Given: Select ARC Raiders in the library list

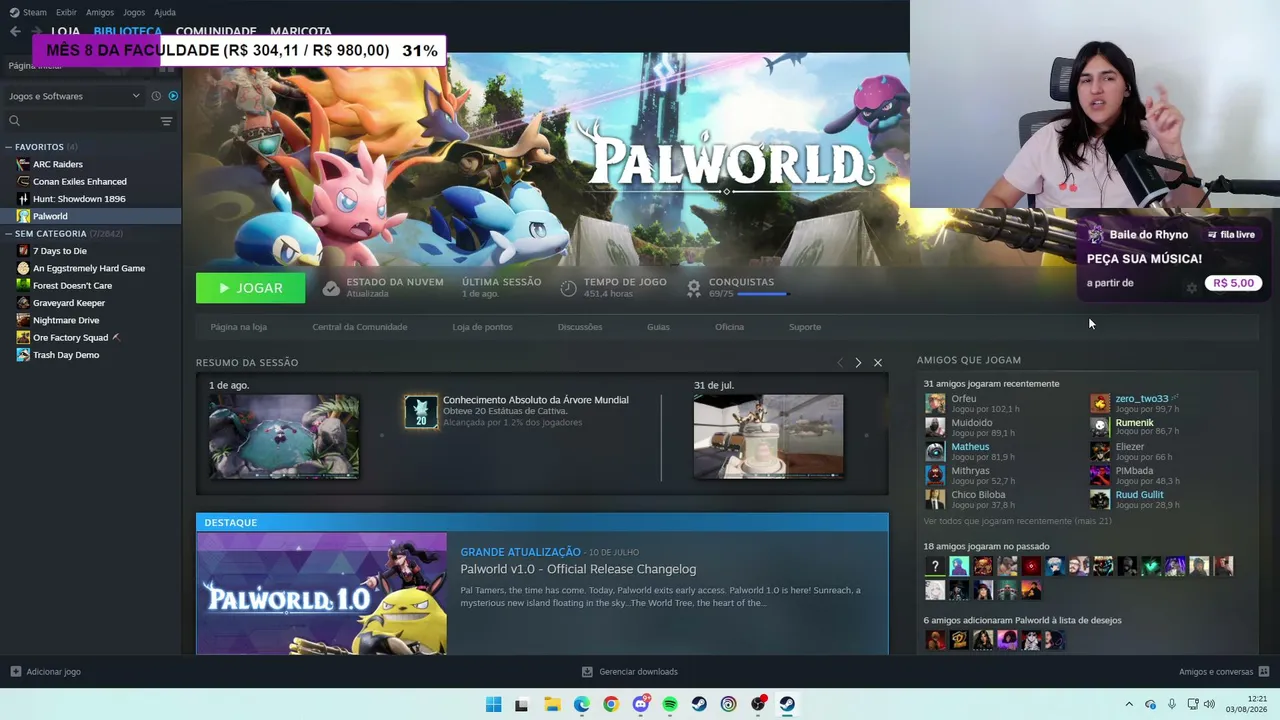Looking at the screenshot, I should pyautogui.click(x=58, y=164).
